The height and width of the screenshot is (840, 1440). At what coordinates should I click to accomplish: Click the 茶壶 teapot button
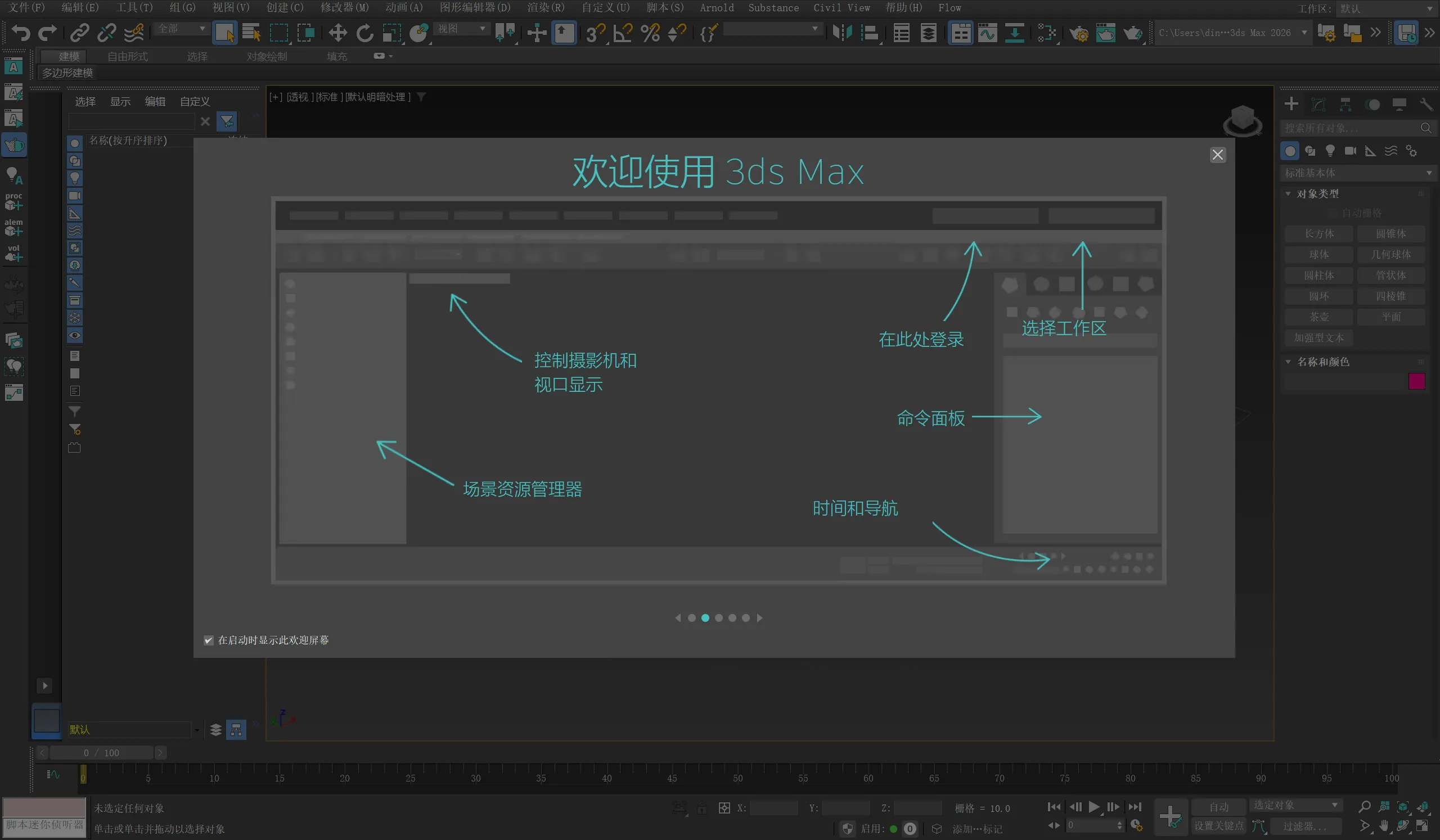(1318, 317)
